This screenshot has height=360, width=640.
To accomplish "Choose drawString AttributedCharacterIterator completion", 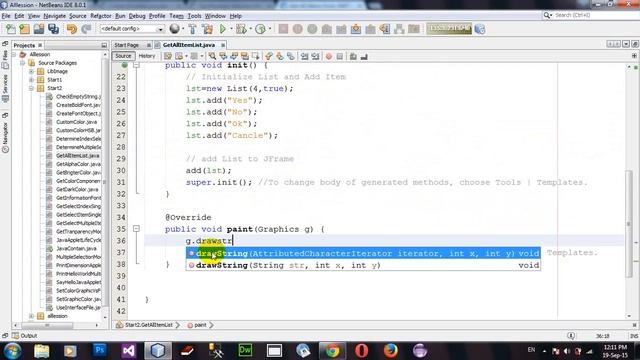I will (x=363, y=253).
